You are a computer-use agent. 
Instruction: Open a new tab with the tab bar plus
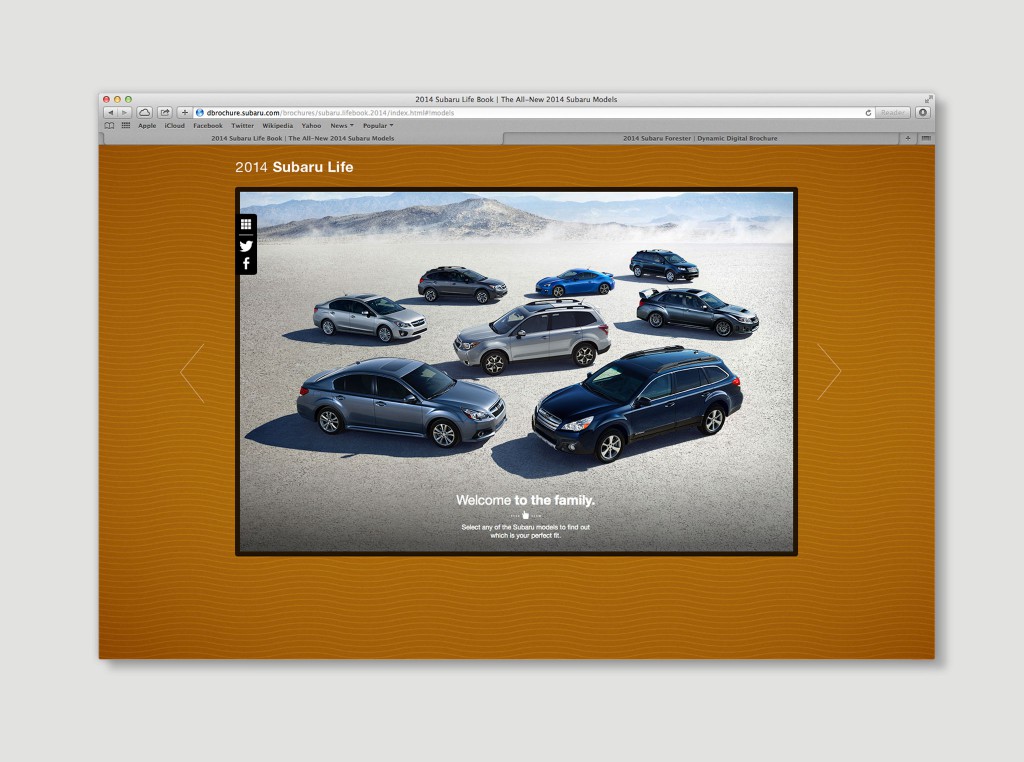pos(908,138)
